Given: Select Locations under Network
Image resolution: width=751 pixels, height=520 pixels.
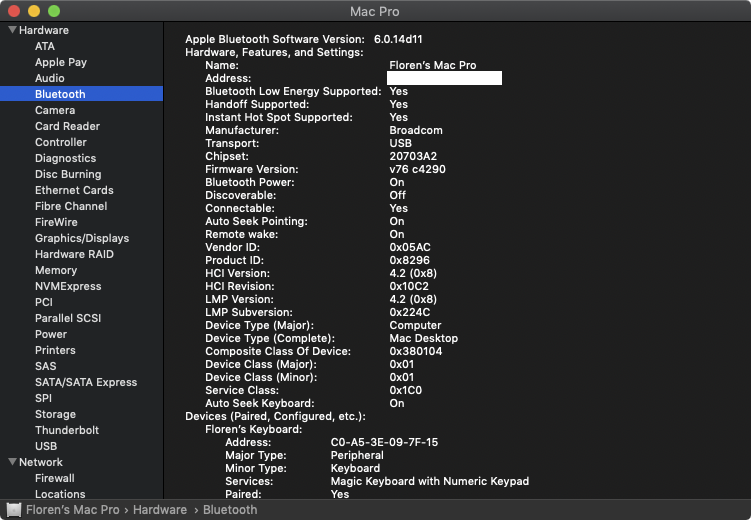Looking at the screenshot, I should coord(60,494).
